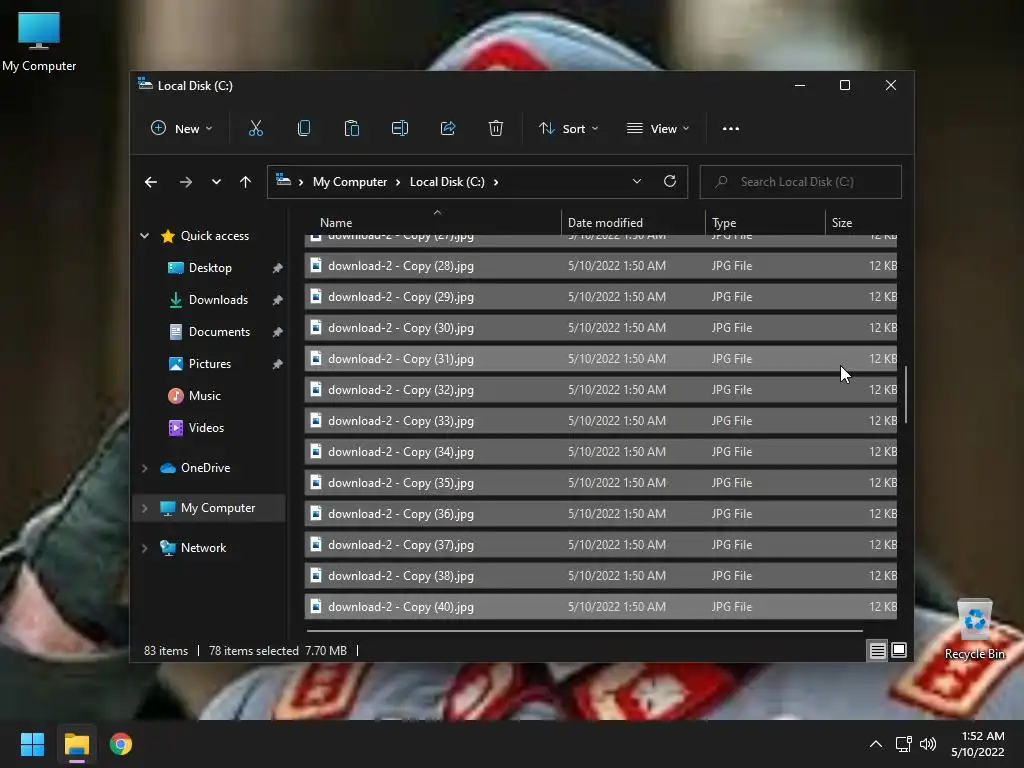
Task: Refresh the folder with circular arrow
Action: click(669, 182)
